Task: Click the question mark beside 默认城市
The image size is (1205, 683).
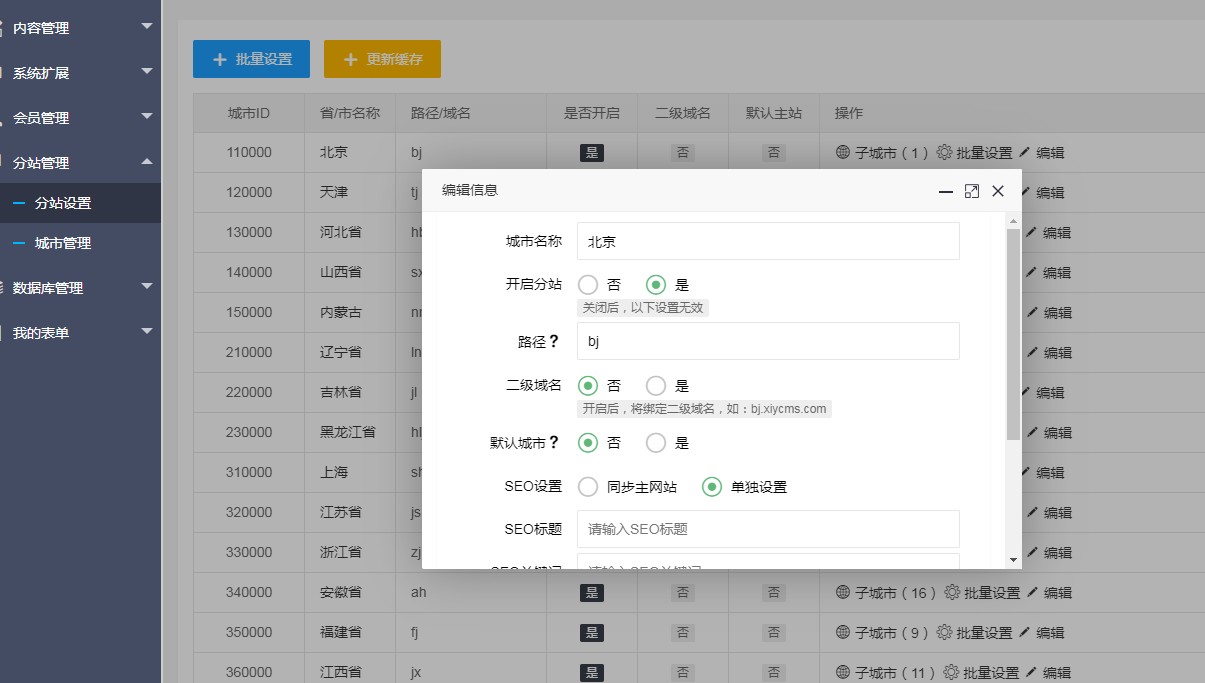Action: (554, 443)
